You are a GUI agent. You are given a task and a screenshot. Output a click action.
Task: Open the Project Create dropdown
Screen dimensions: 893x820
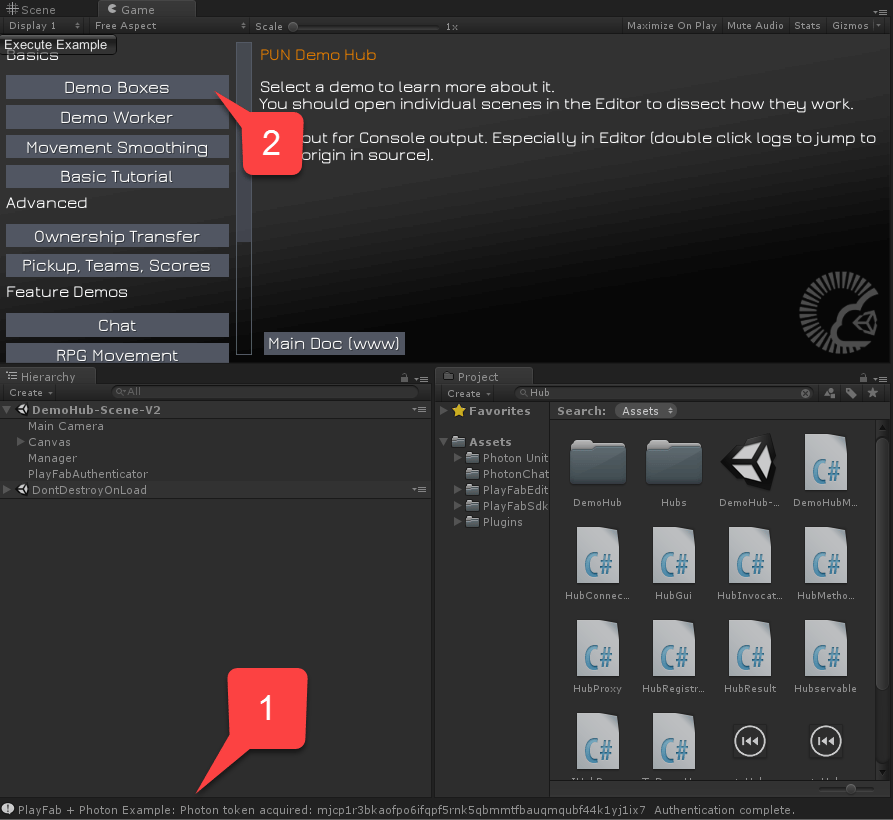(469, 393)
